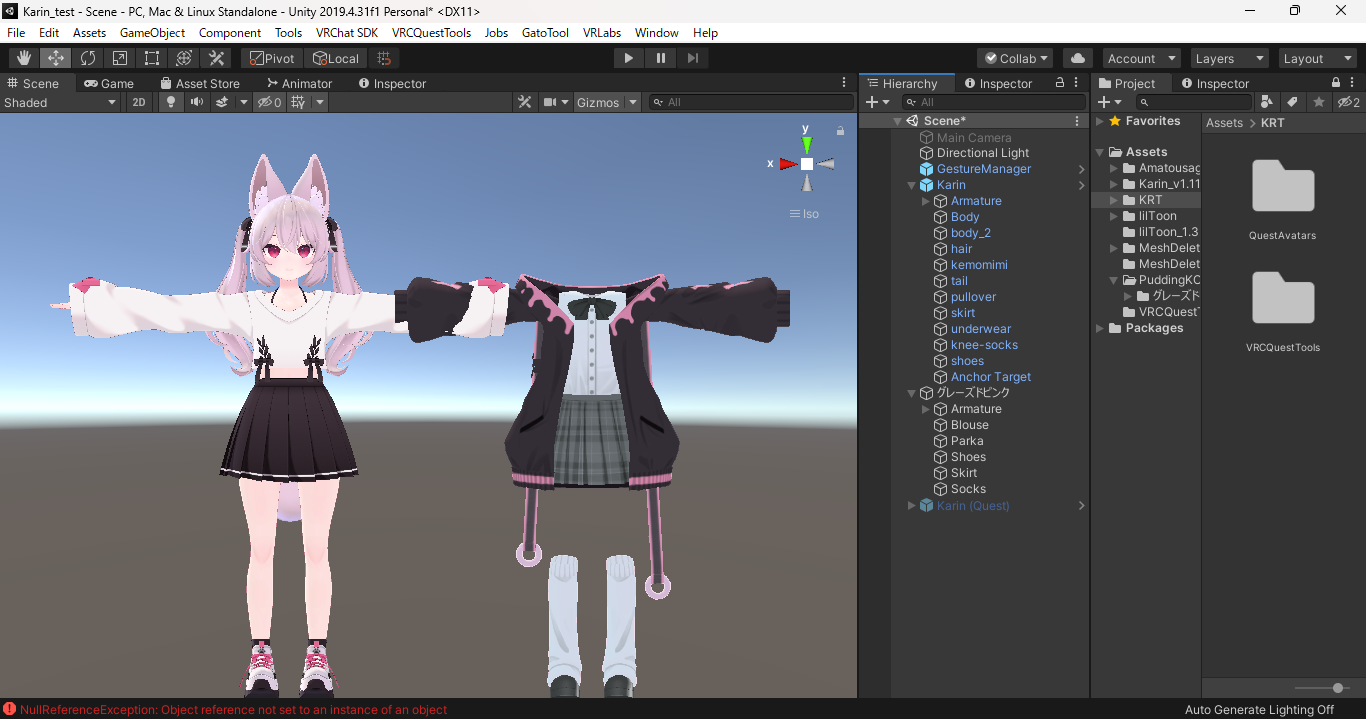Image resolution: width=1366 pixels, height=719 pixels.
Task: Toggle 2D view mode
Action: (138, 102)
